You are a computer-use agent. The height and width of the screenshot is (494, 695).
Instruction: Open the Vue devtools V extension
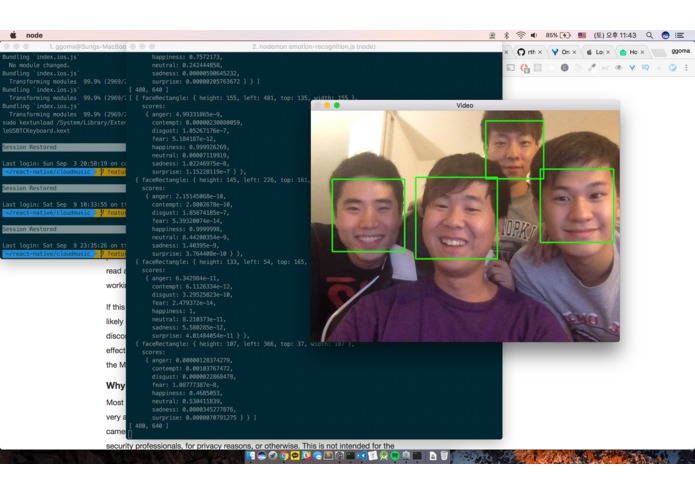click(632, 68)
